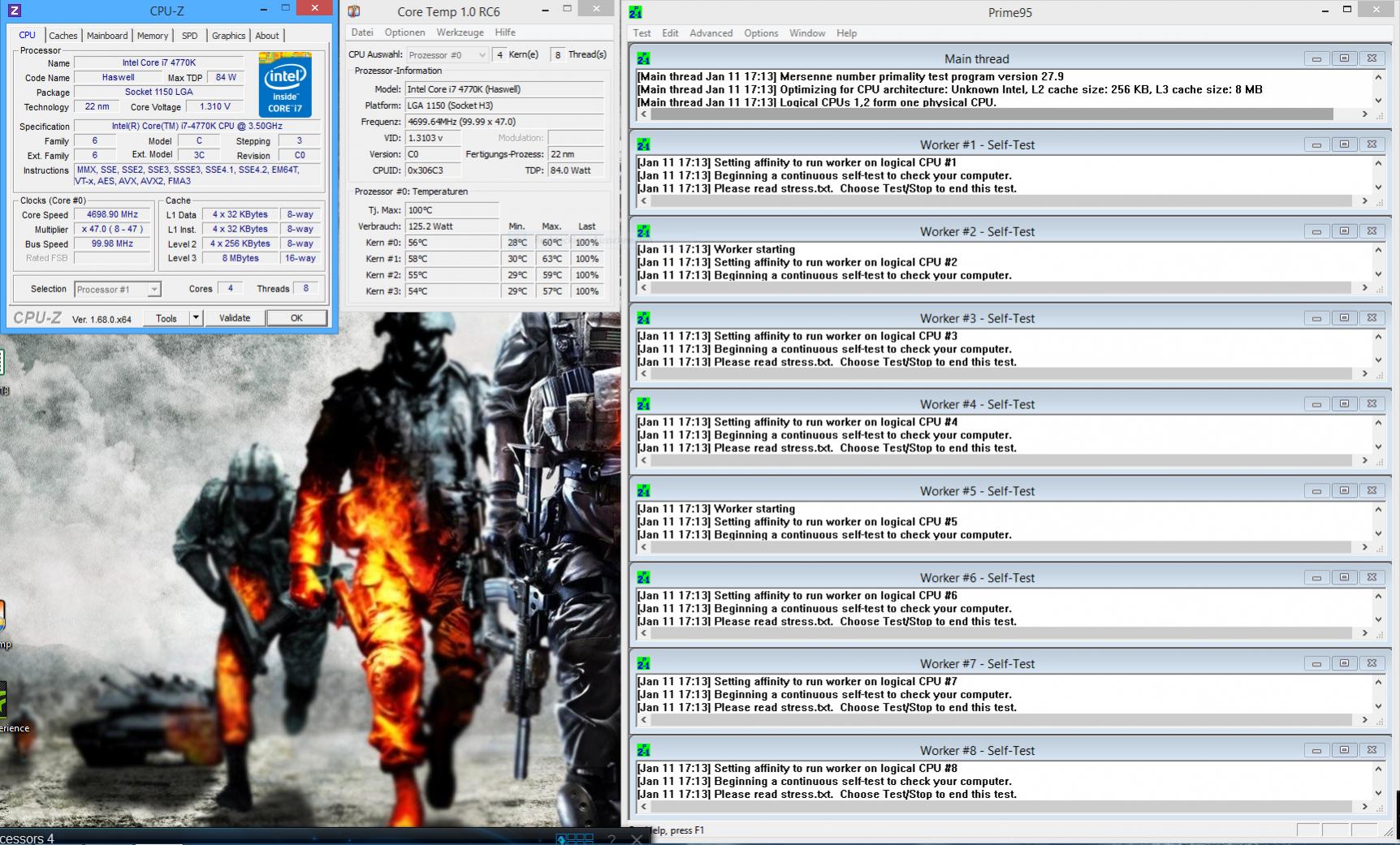Close the Worker #2 child window
The width and height of the screenshot is (1400, 845).
point(1372,231)
